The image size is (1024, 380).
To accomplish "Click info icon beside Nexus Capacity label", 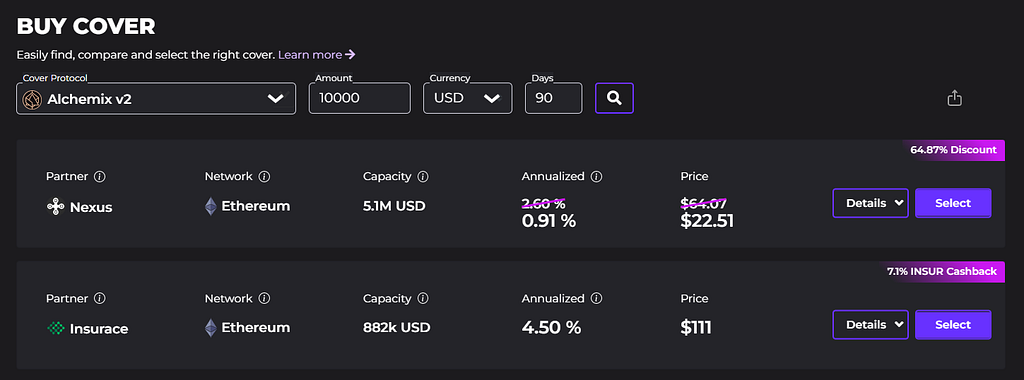I will pyautogui.click(x=423, y=176).
